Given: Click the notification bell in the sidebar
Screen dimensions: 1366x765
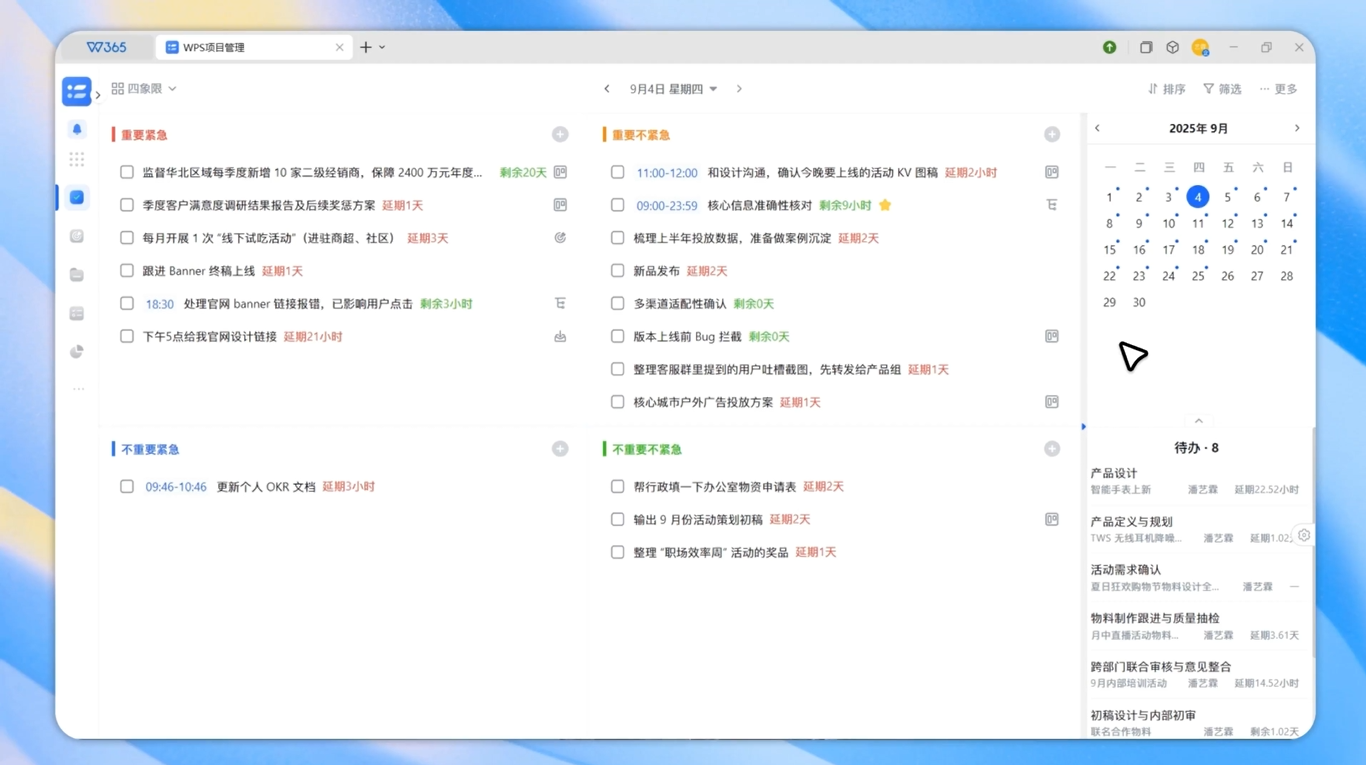Looking at the screenshot, I should point(77,129).
